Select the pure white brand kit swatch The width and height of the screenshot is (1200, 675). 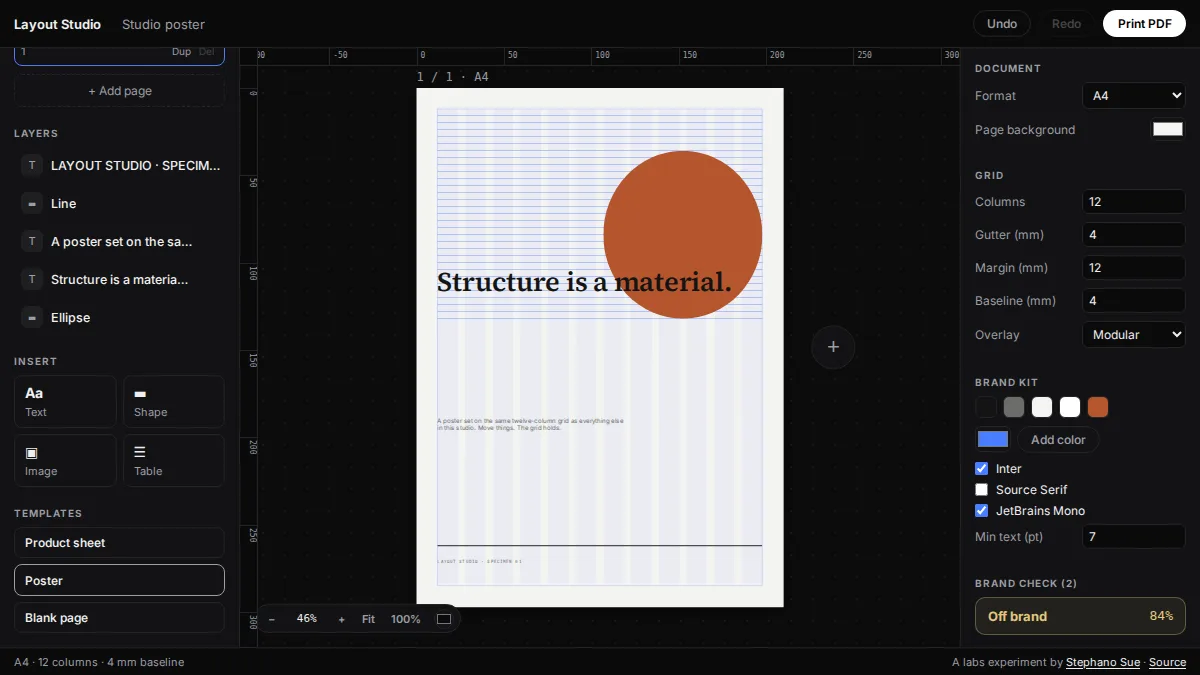(x=1070, y=407)
